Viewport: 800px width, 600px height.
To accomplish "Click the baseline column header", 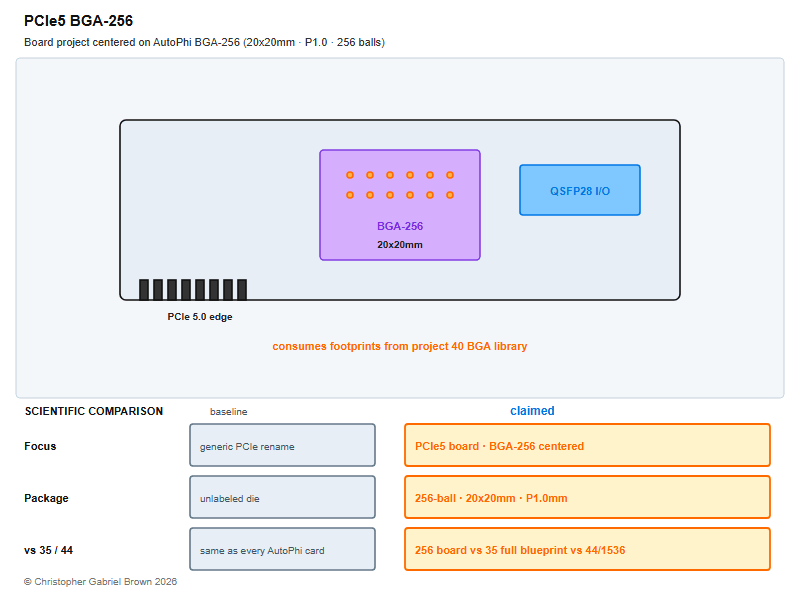I will 229,412.
